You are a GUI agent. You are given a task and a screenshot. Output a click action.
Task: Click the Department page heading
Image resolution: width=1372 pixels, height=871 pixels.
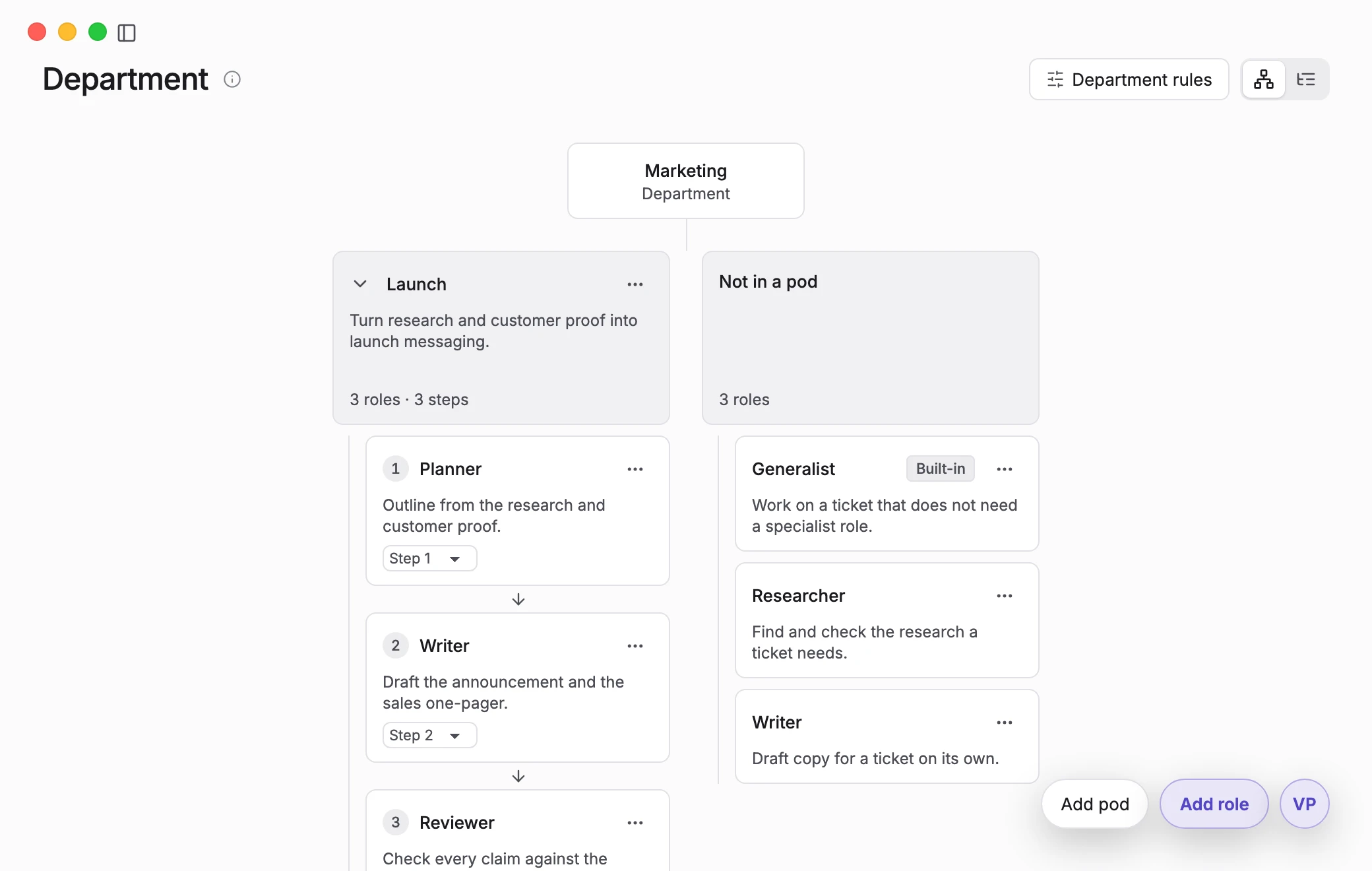(125, 79)
